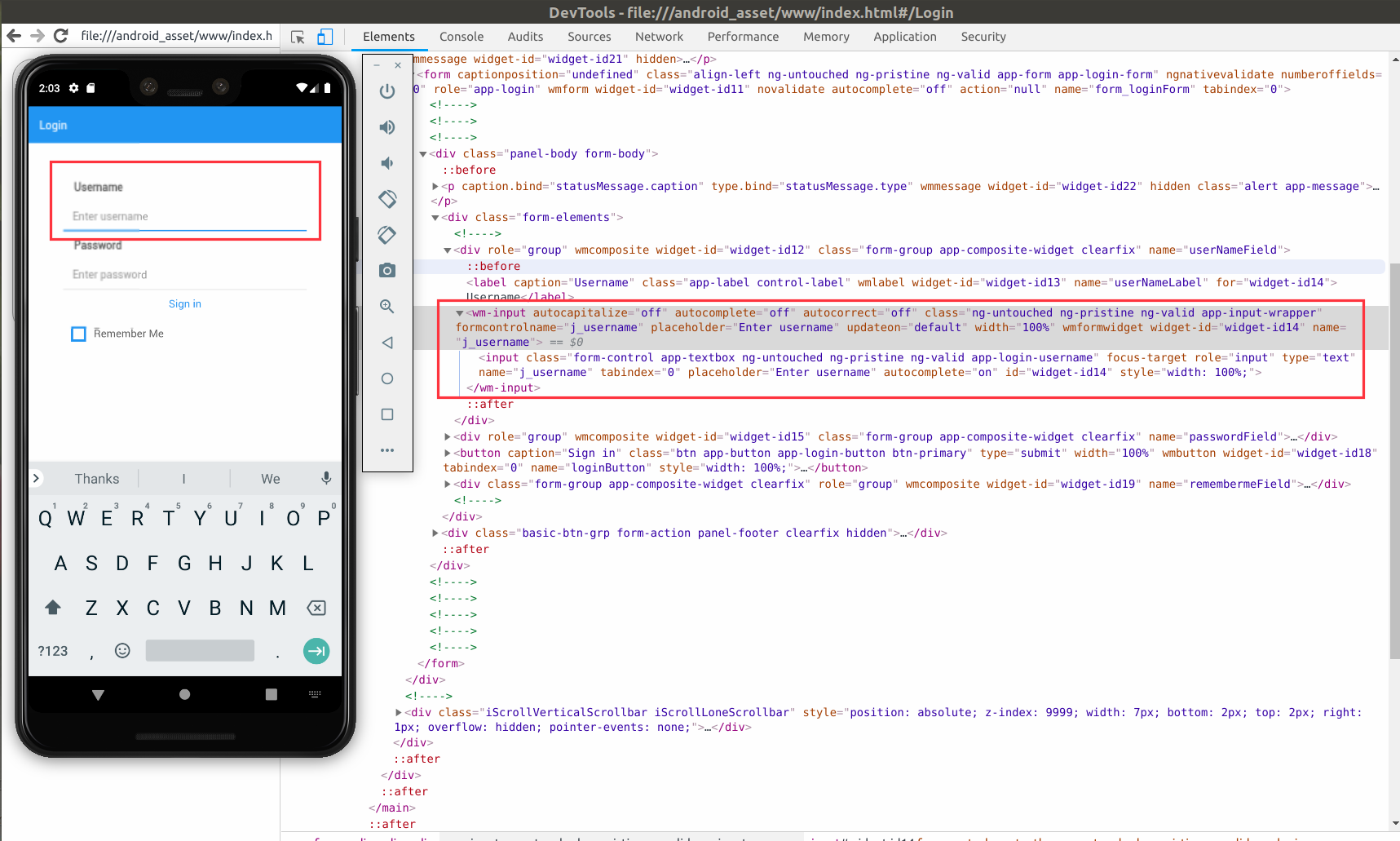1400x841 pixels.
Task: Take a screenshot with the camera icon
Action: (387, 270)
